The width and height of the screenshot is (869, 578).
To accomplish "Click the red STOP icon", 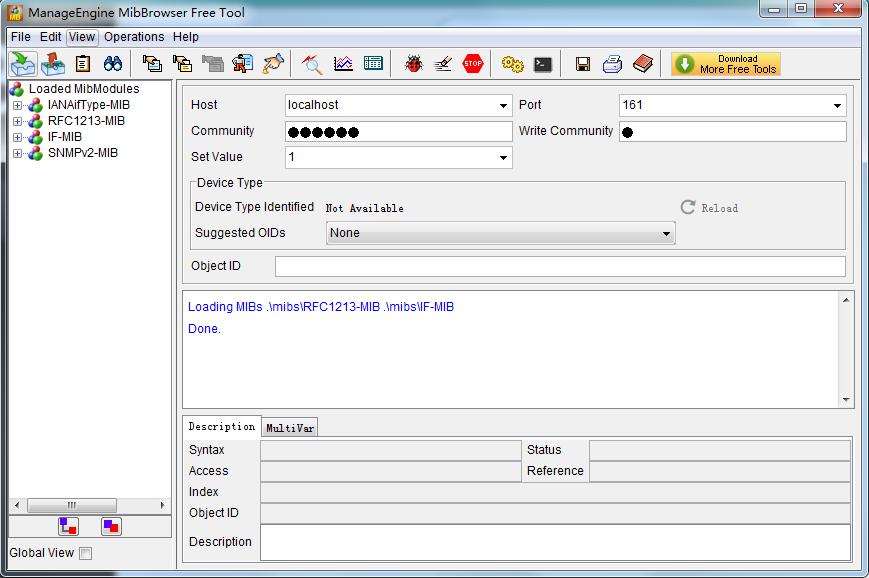I will (x=473, y=64).
